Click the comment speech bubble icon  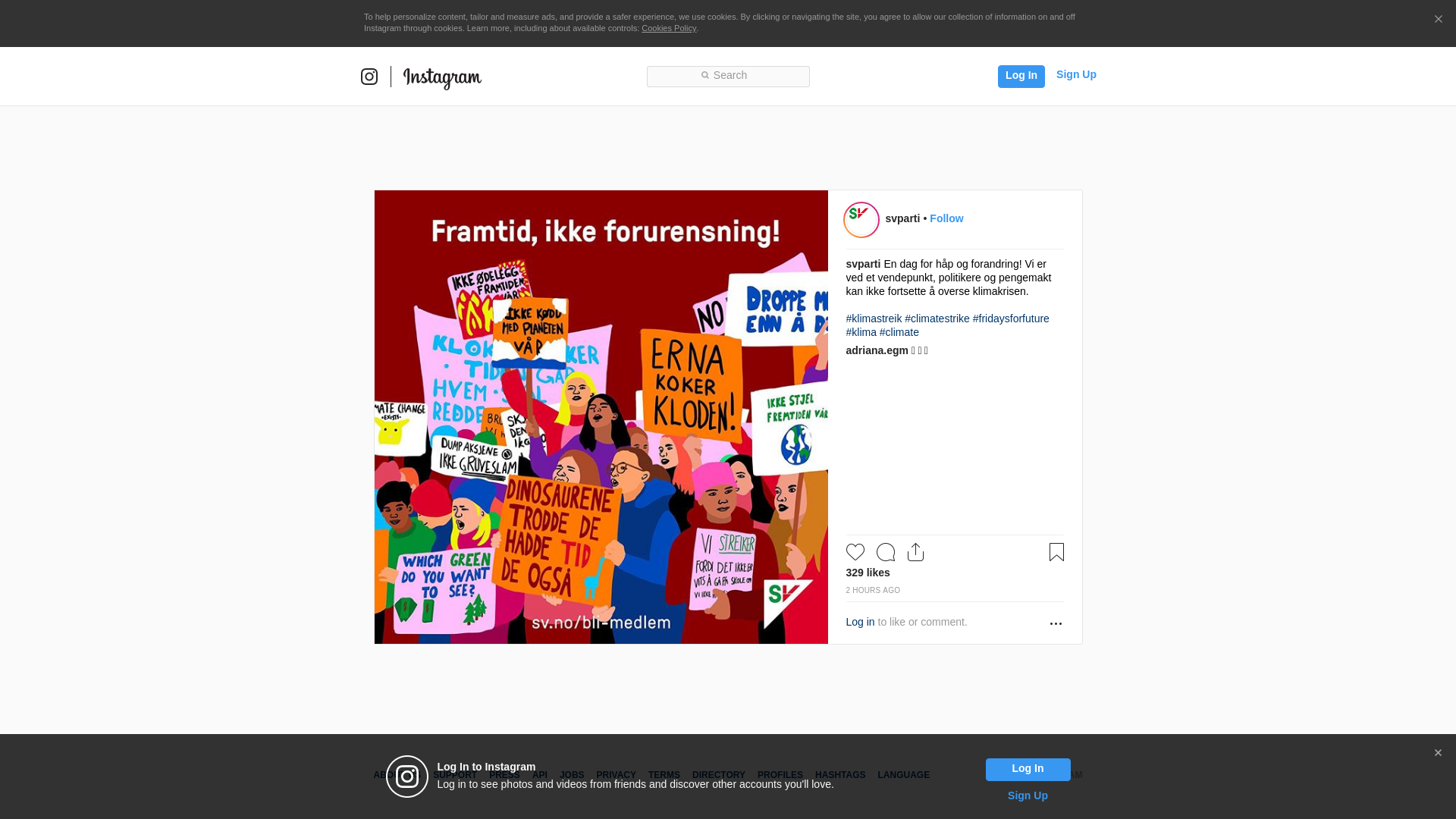coord(886,552)
